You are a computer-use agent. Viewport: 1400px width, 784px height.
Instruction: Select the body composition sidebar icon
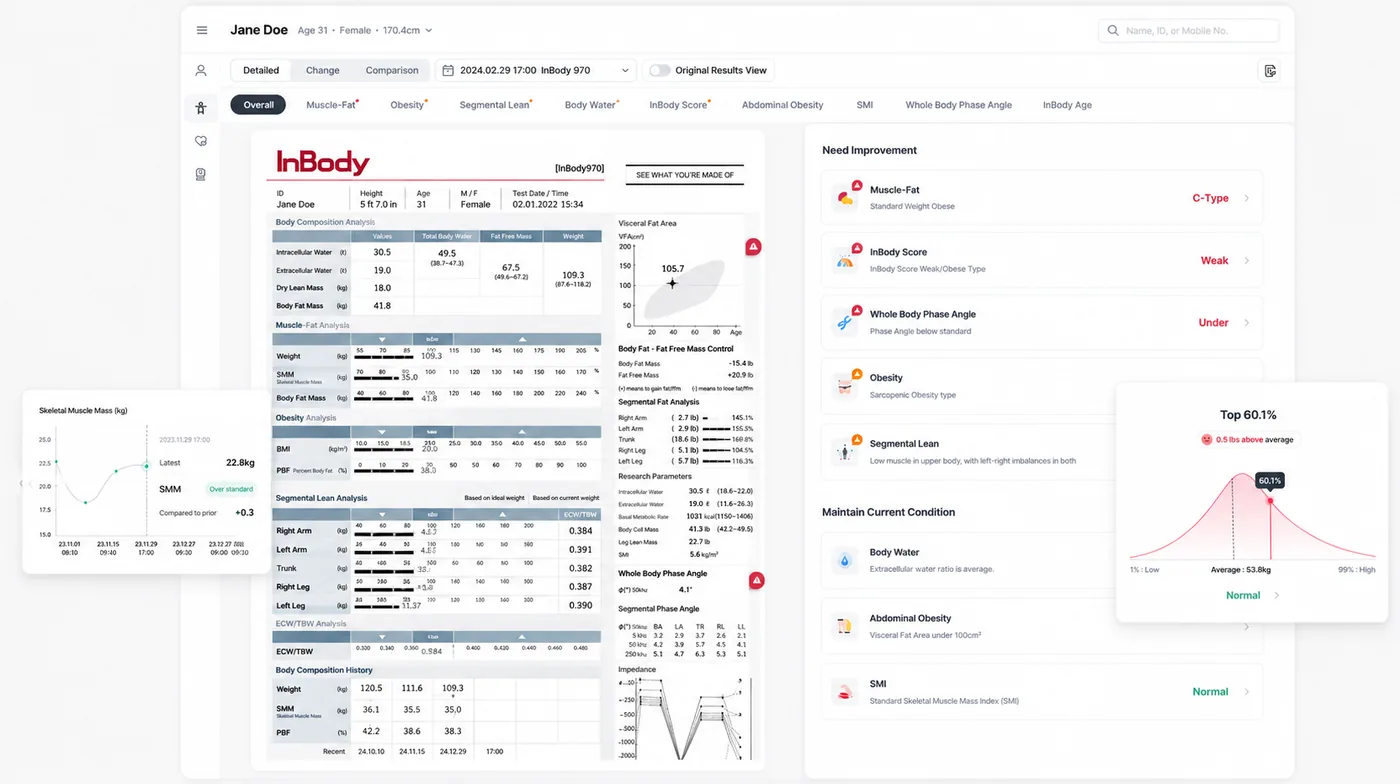coord(201,108)
